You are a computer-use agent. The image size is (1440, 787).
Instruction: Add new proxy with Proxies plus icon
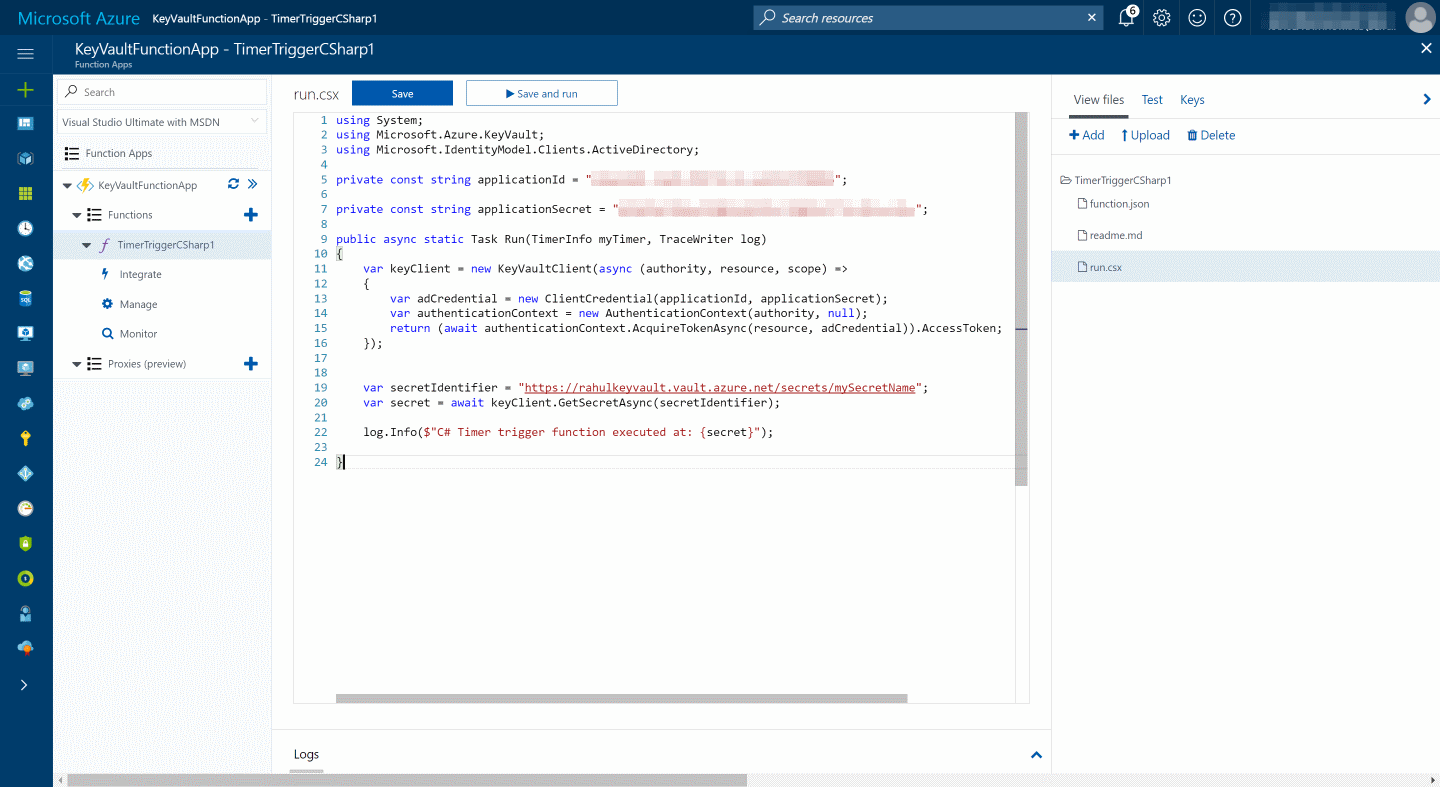(x=251, y=364)
